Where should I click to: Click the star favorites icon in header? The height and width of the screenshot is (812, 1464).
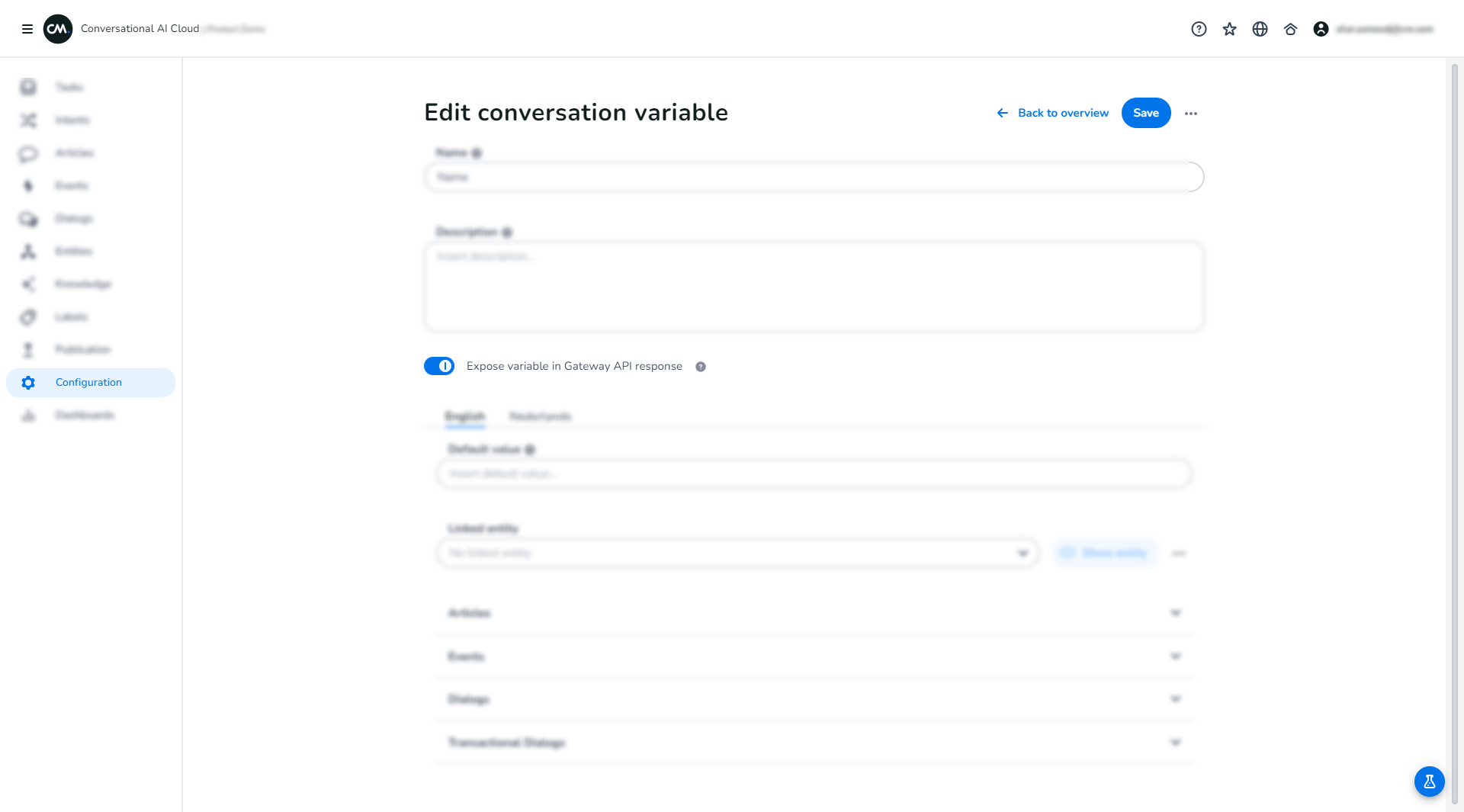click(x=1229, y=29)
